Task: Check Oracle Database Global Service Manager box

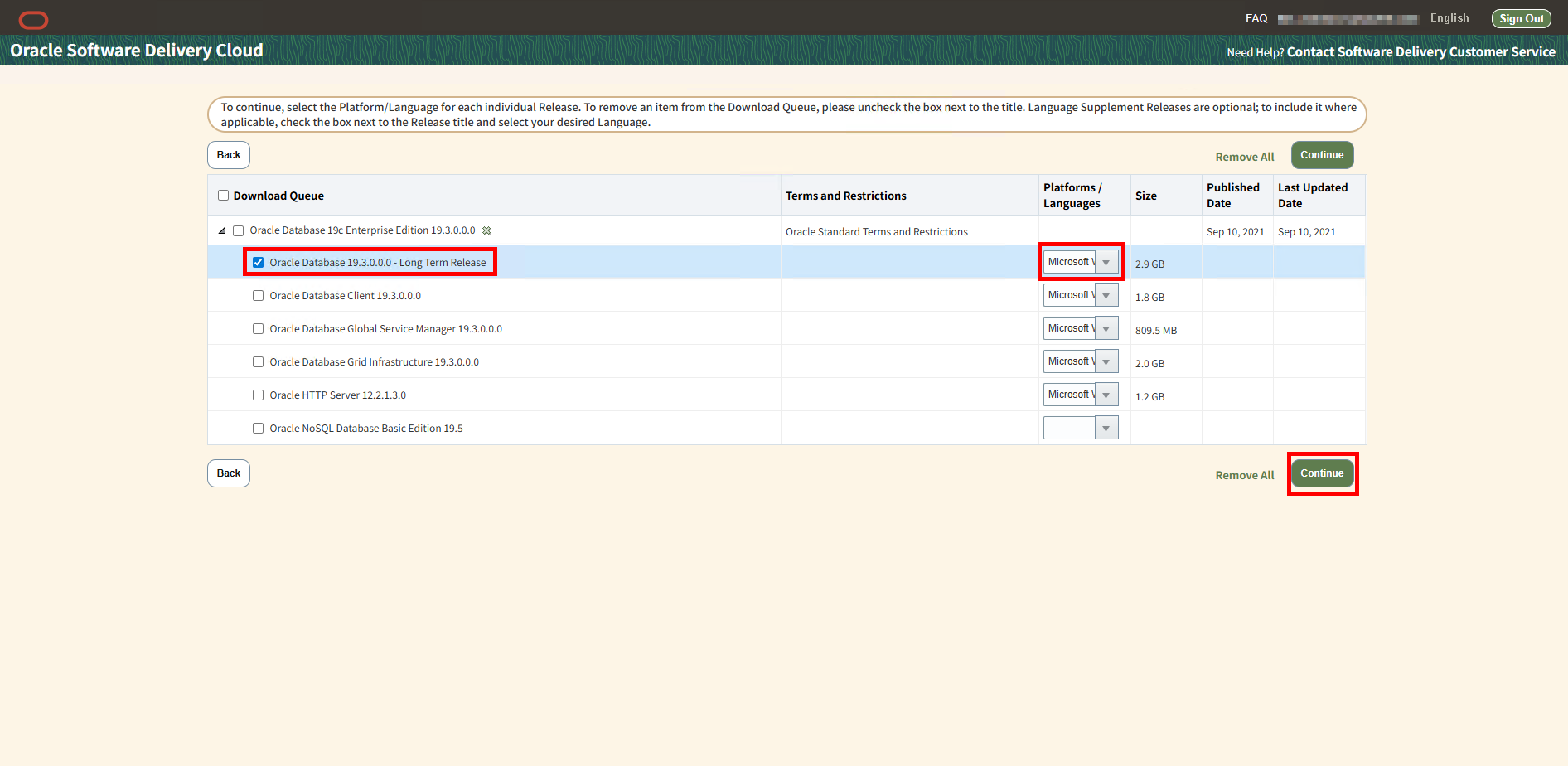Action: 259,329
